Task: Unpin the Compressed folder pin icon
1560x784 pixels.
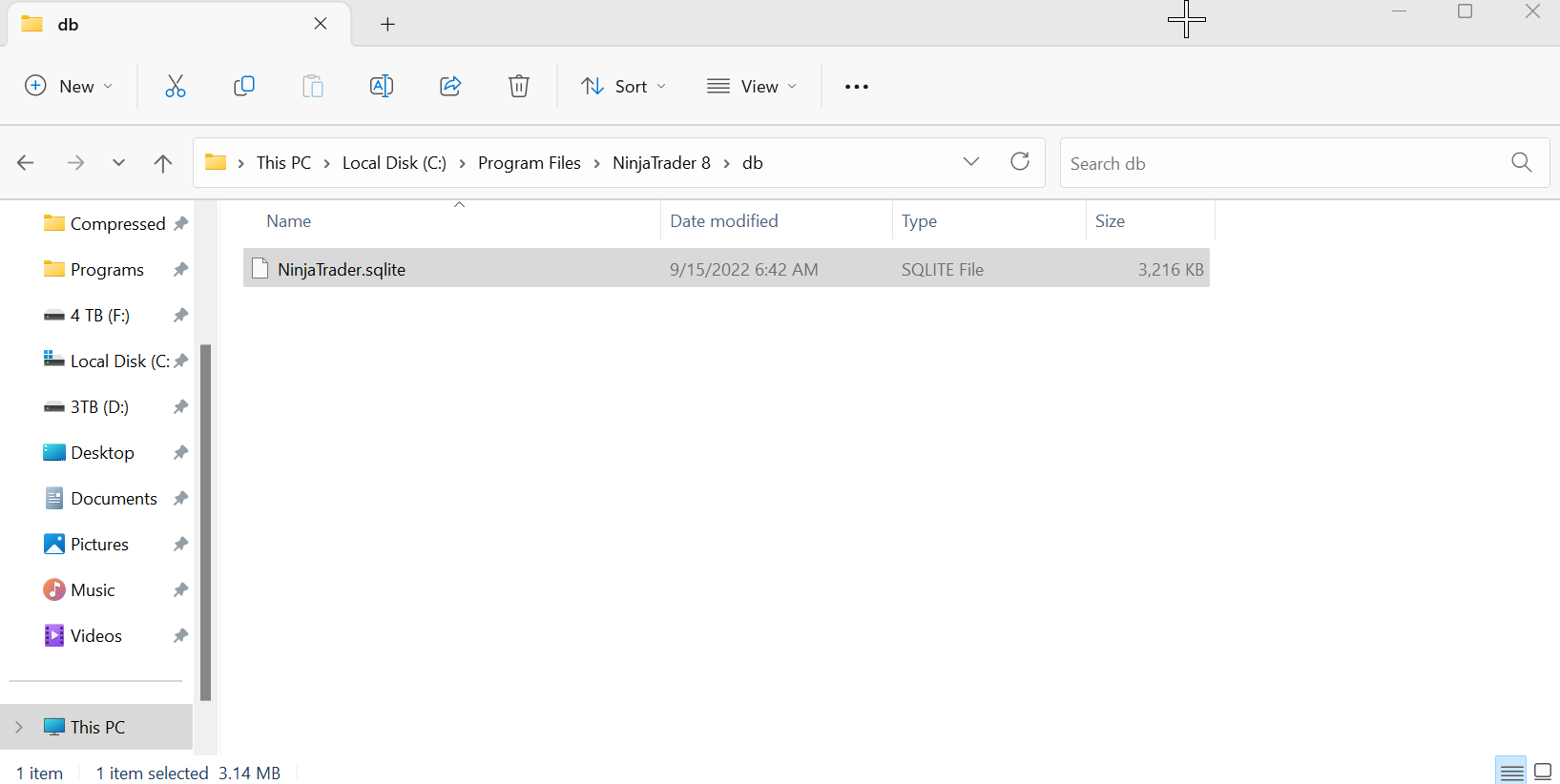Action: point(180,224)
